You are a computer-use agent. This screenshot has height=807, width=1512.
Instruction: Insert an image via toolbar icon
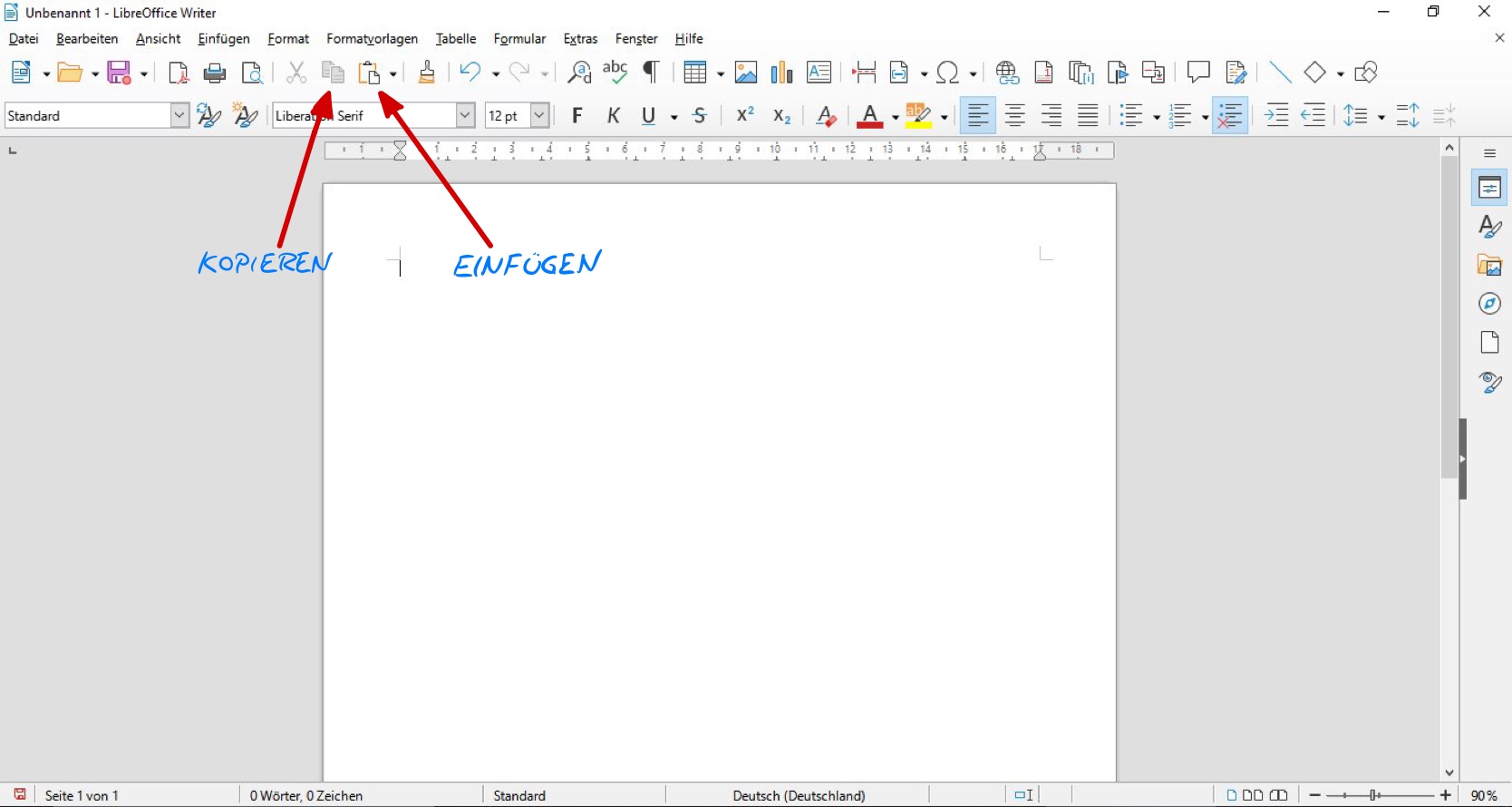(746, 73)
